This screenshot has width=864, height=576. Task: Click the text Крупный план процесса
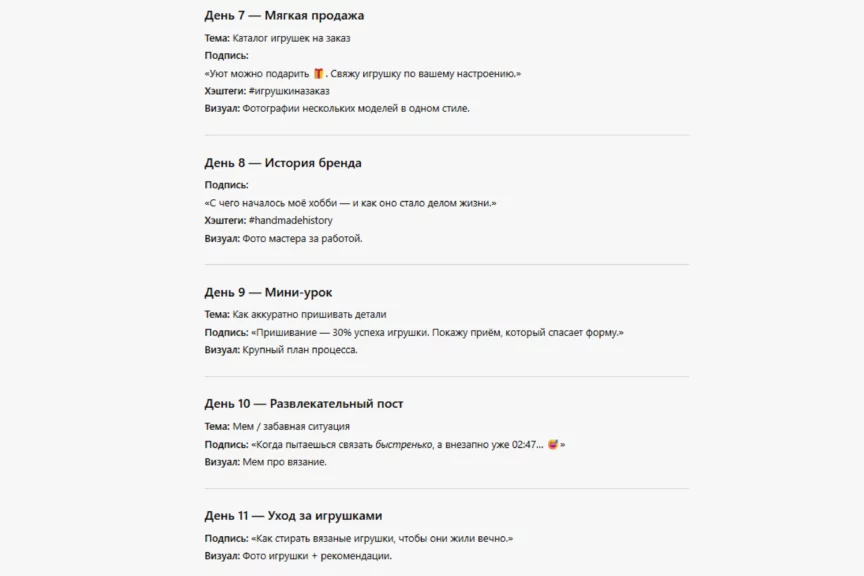coord(299,350)
